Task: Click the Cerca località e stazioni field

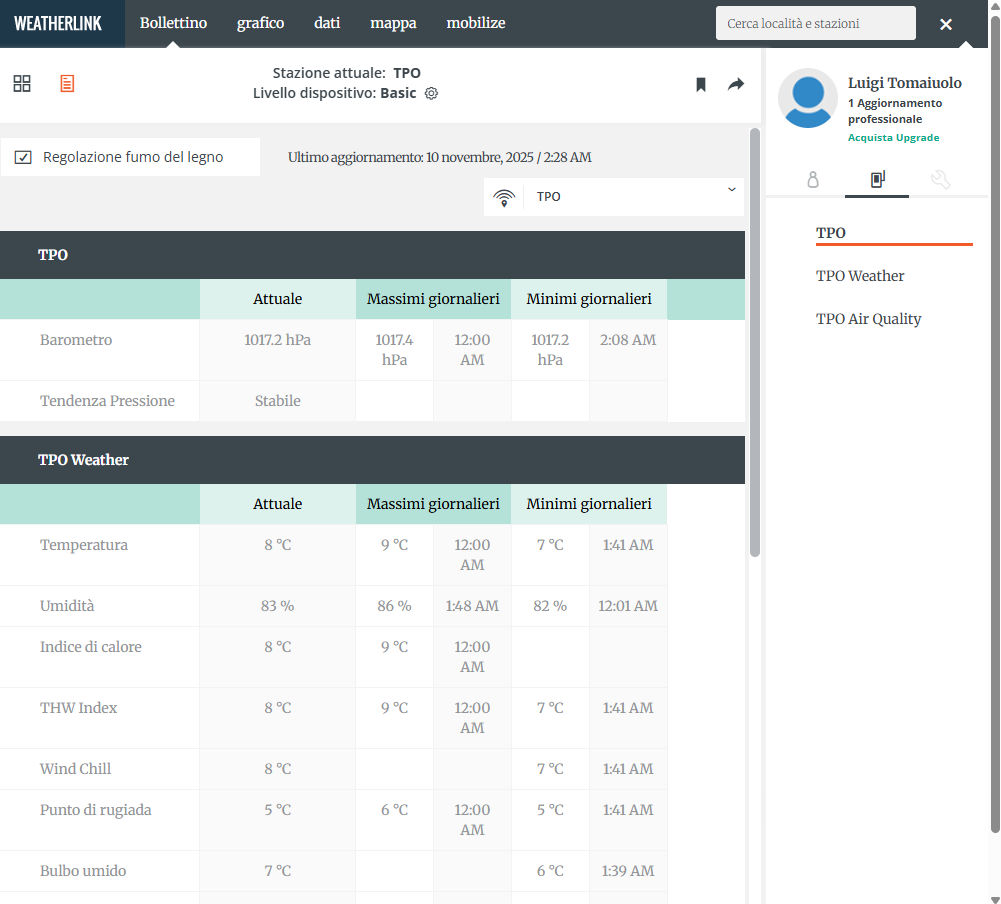Action: tap(815, 23)
